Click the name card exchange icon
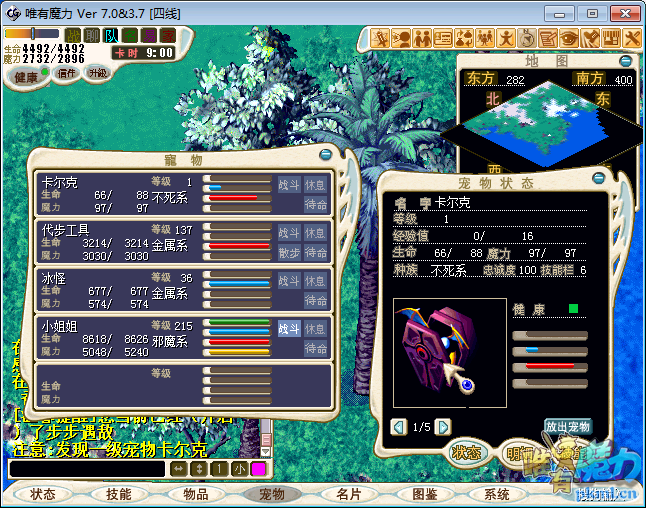This screenshot has width=646, height=508. [443, 39]
